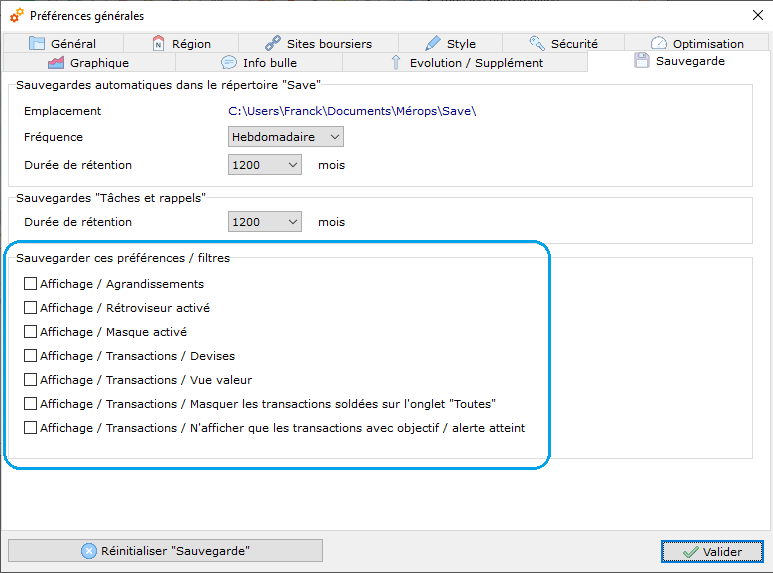Viewport: 773px width, 573px height.
Task: Click the blue X icon on the Réinitialiser button
Action: coord(89,551)
